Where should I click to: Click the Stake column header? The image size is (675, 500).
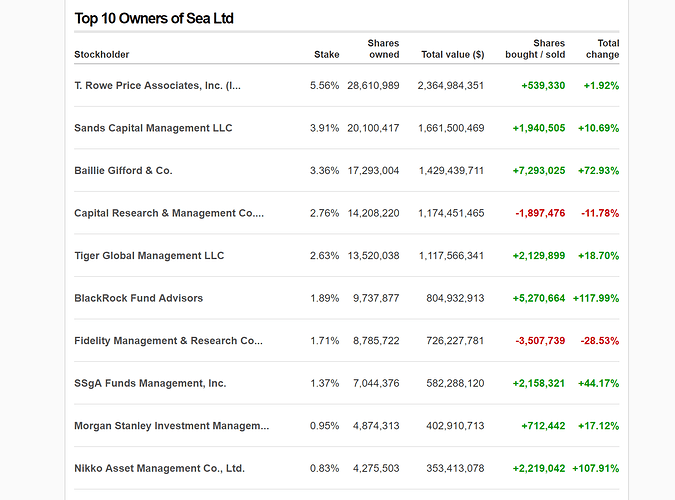326,55
